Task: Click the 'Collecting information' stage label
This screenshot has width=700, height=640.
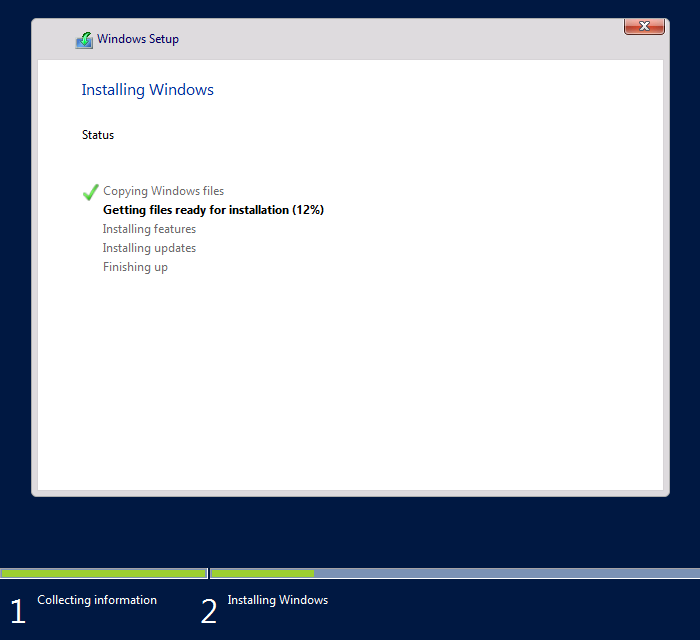Action: tap(97, 600)
